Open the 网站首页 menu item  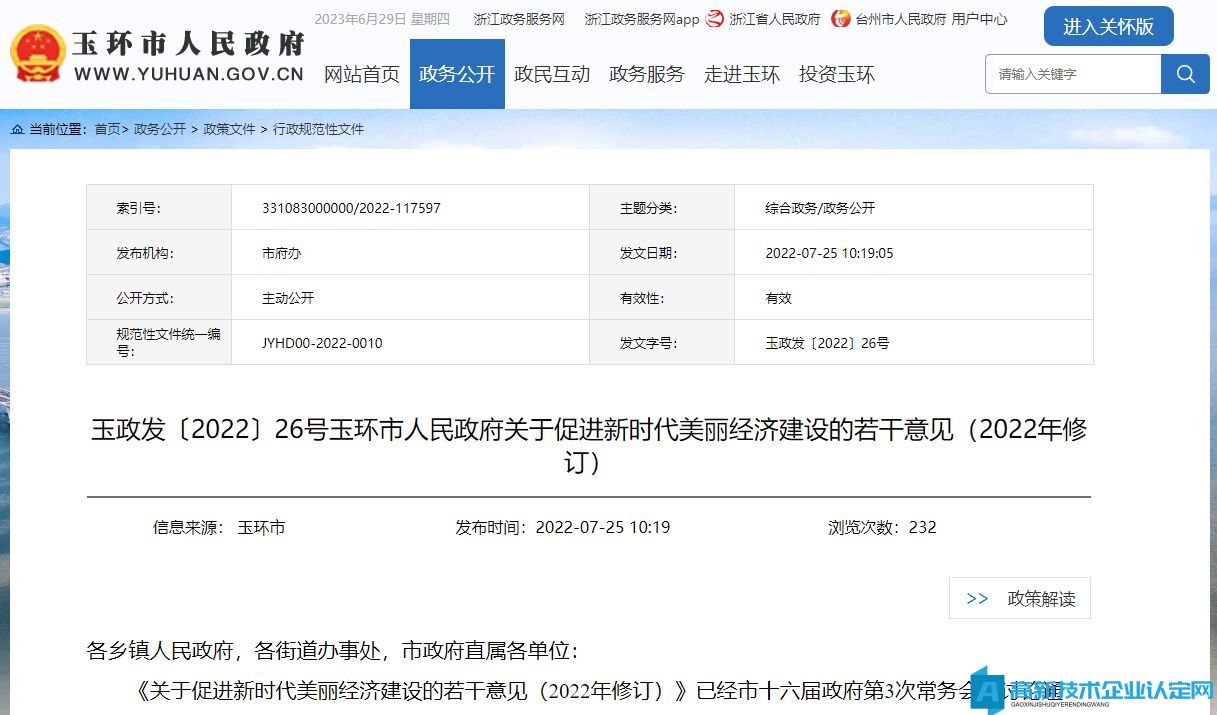[362, 74]
